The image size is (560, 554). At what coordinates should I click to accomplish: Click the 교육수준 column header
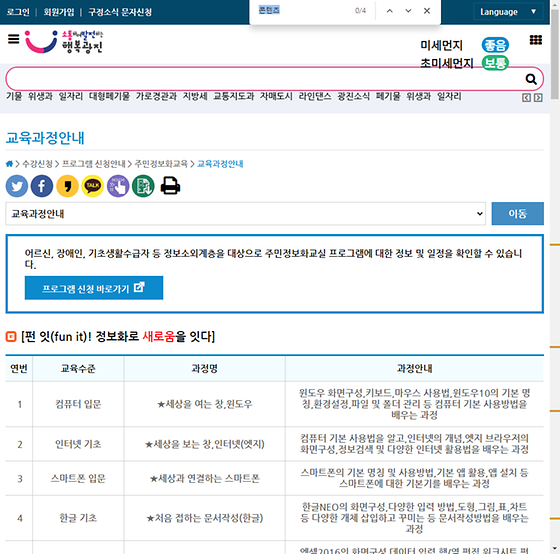tap(78, 369)
